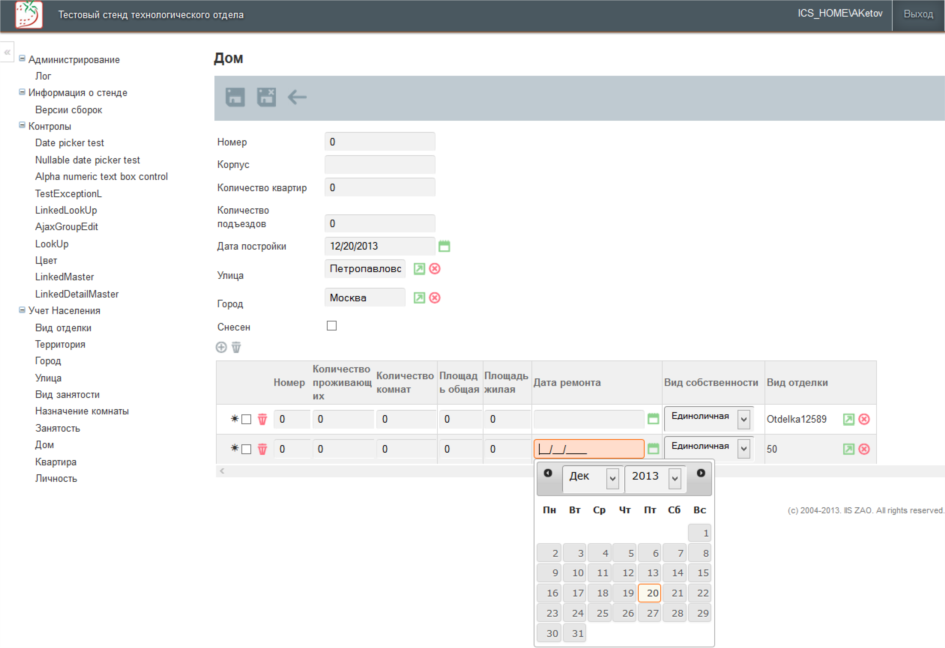Go to previous month in date picker
This screenshot has height=648, width=945.
coord(548,473)
